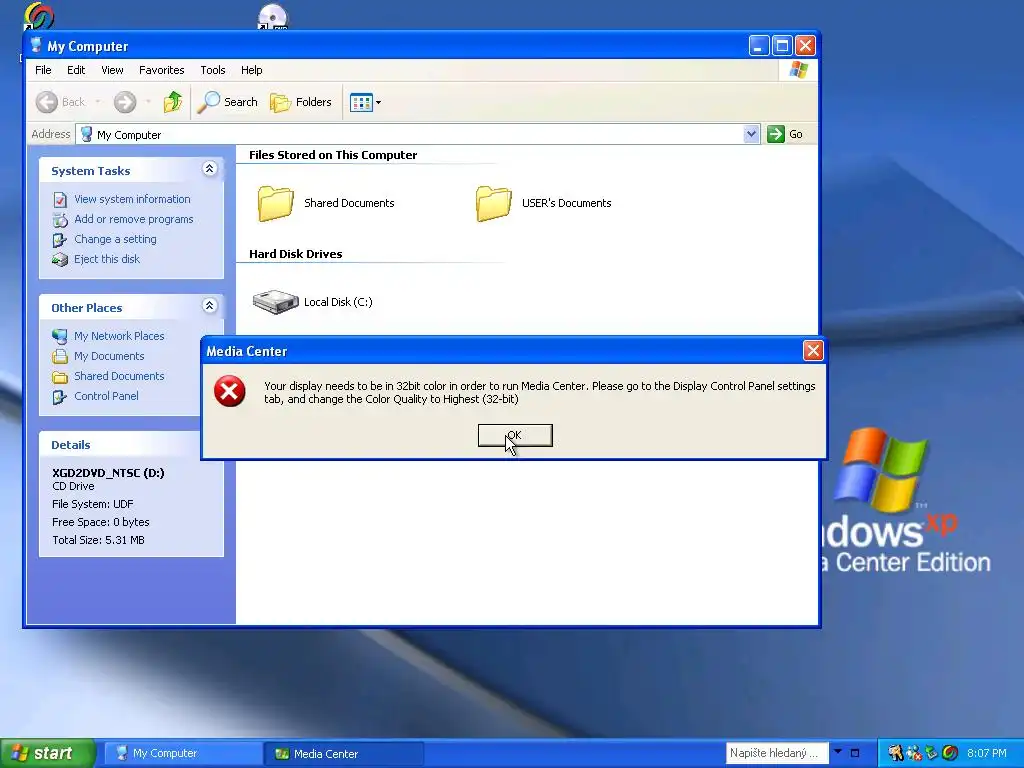Click the Change a setting icon
Image resolution: width=1024 pixels, height=768 pixels.
pyautogui.click(x=60, y=240)
